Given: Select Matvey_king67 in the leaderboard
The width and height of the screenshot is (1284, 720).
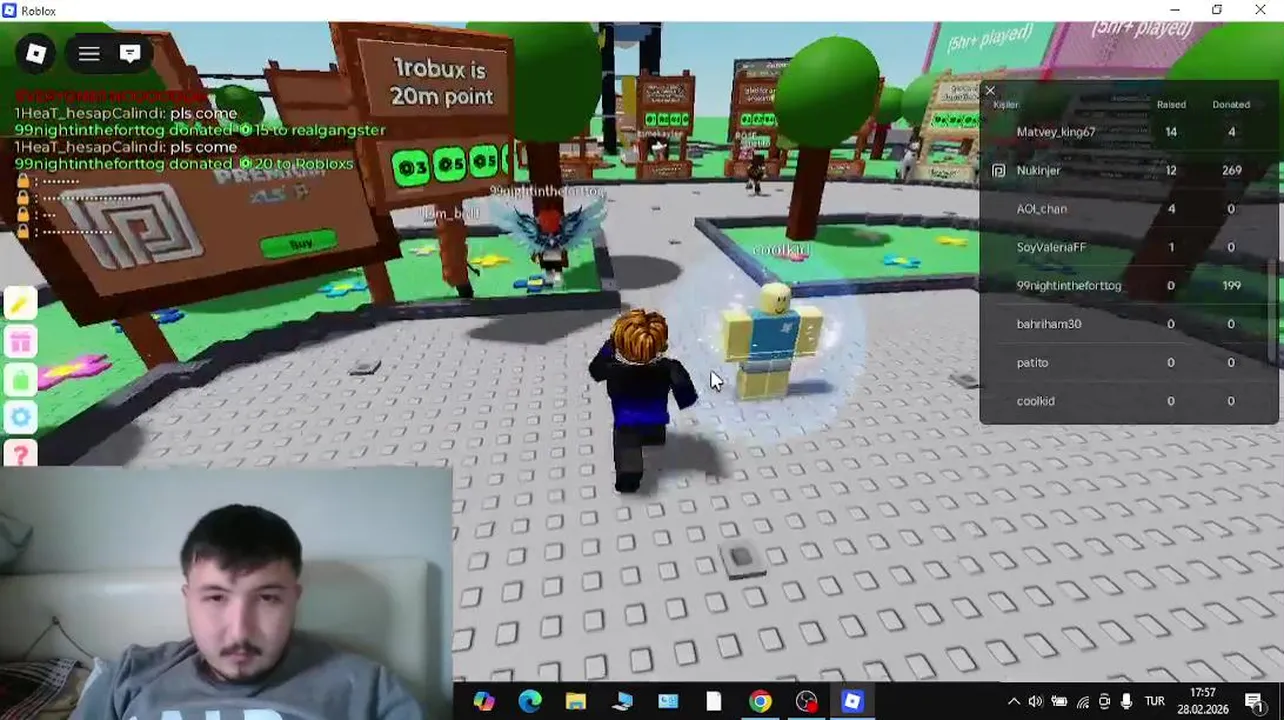Looking at the screenshot, I should pos(1056,132).
